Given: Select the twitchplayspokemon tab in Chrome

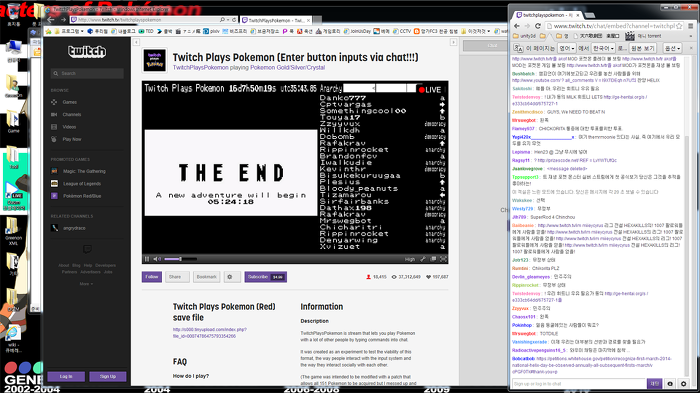Looking at the screenshot, I should (547, 15).
